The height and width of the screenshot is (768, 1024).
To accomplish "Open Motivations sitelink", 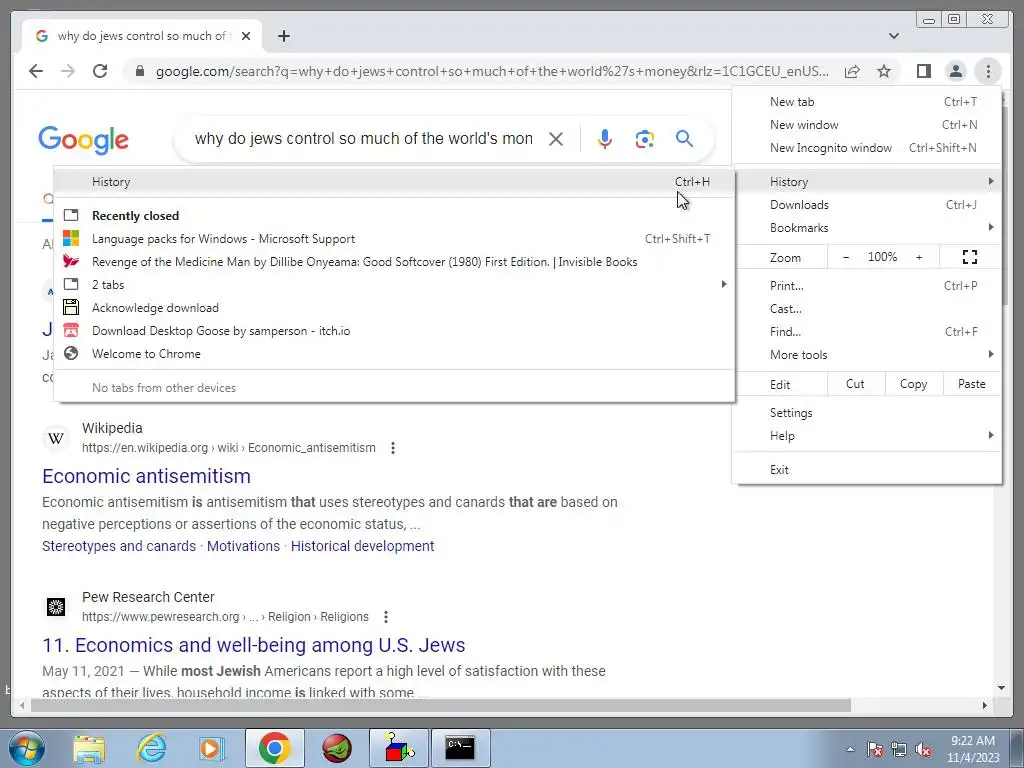I will [243, 546].
